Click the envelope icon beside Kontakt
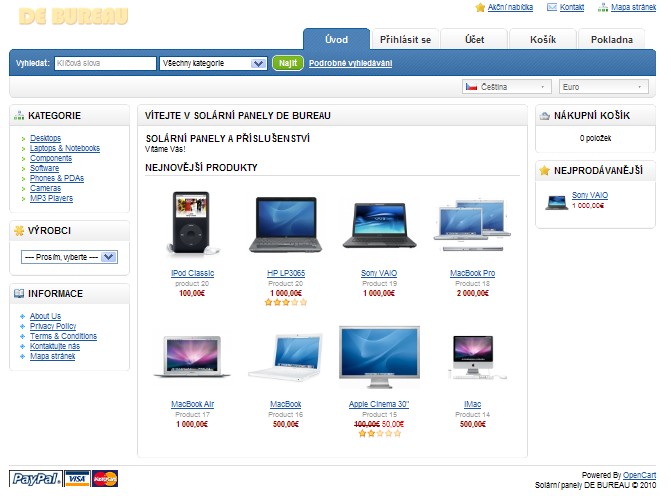671x496 pixels. pos(552,7)
